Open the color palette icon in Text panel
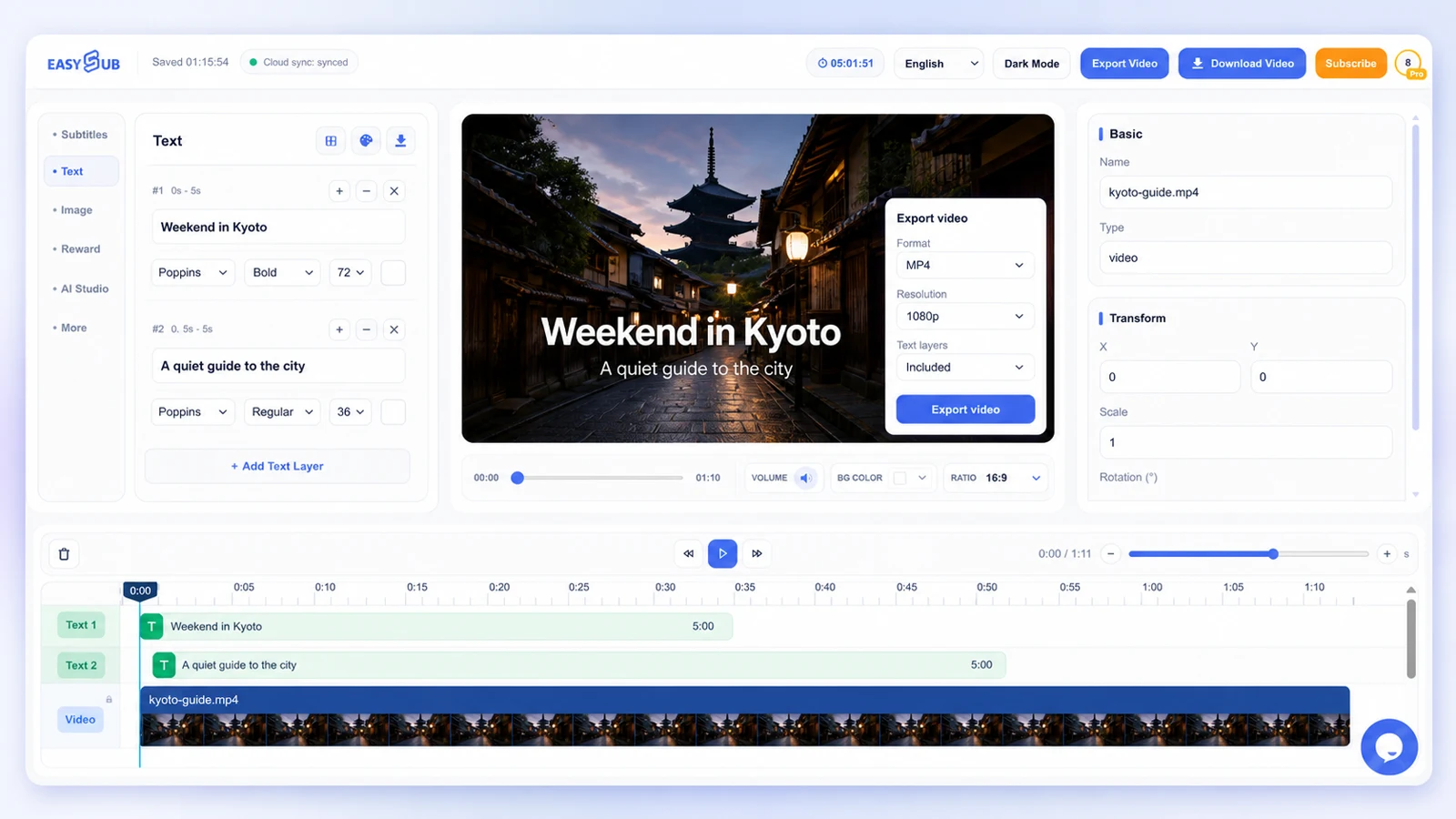 click(366, 141)
